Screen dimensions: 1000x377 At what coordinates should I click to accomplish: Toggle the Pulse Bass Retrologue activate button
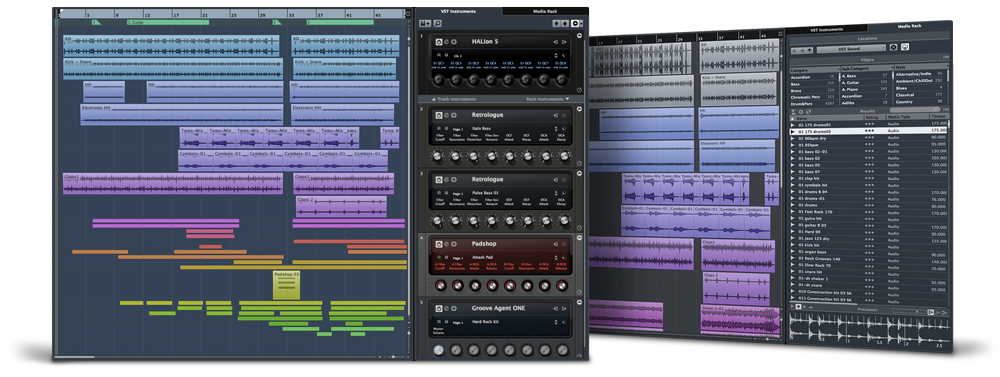coord(439,179)
